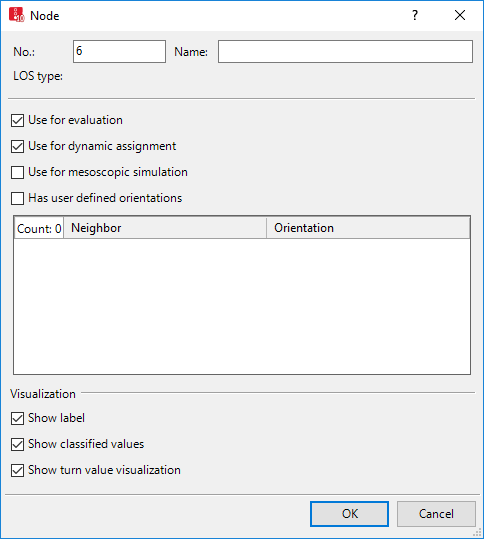Select the Neighbor column header

point(165,228)
